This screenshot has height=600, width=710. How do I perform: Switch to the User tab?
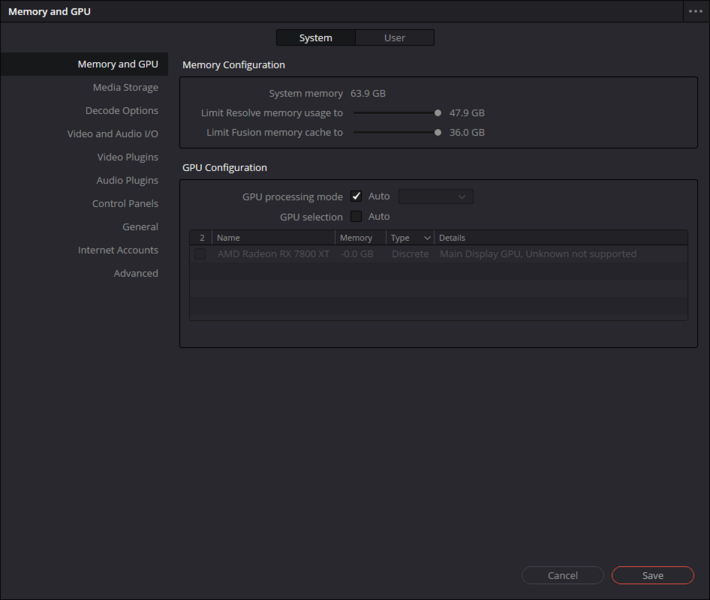[395, 38]
